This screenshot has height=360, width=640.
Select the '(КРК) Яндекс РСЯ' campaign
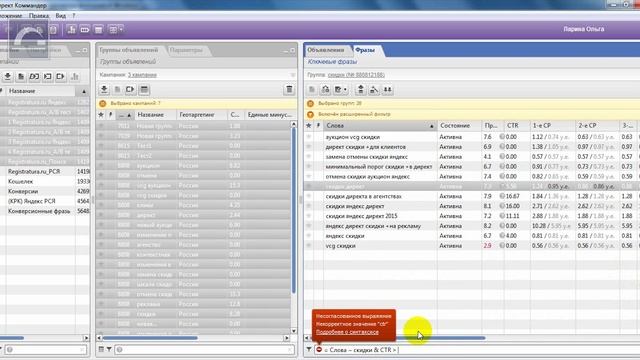44,201
